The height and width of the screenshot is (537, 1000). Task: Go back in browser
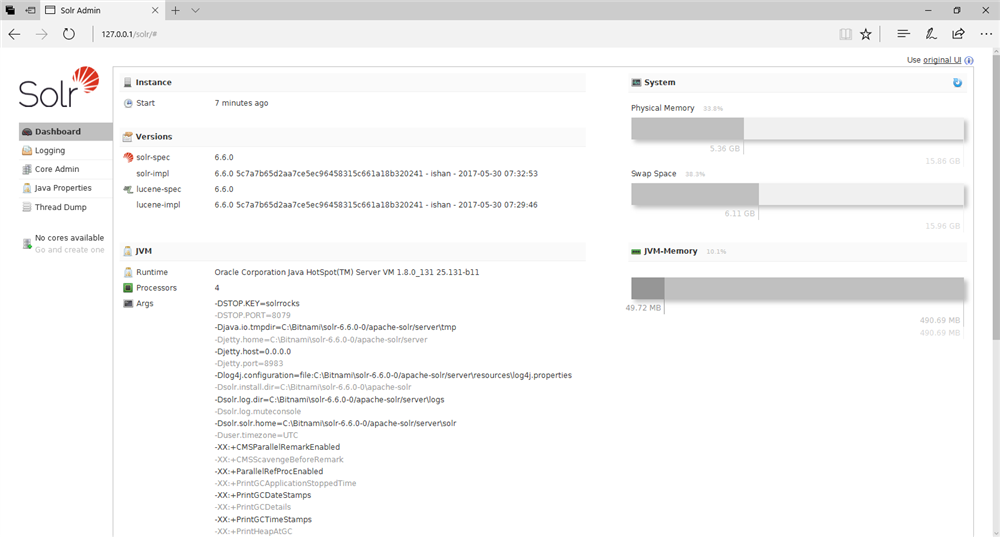15,34
